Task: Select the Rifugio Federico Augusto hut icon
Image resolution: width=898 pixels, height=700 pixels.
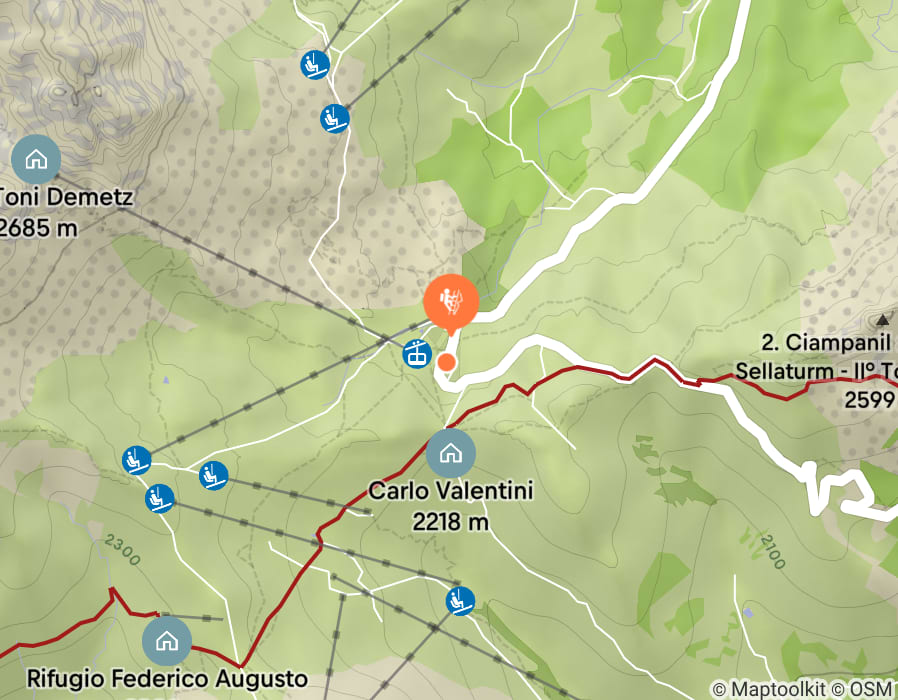Action: (167, 641)
